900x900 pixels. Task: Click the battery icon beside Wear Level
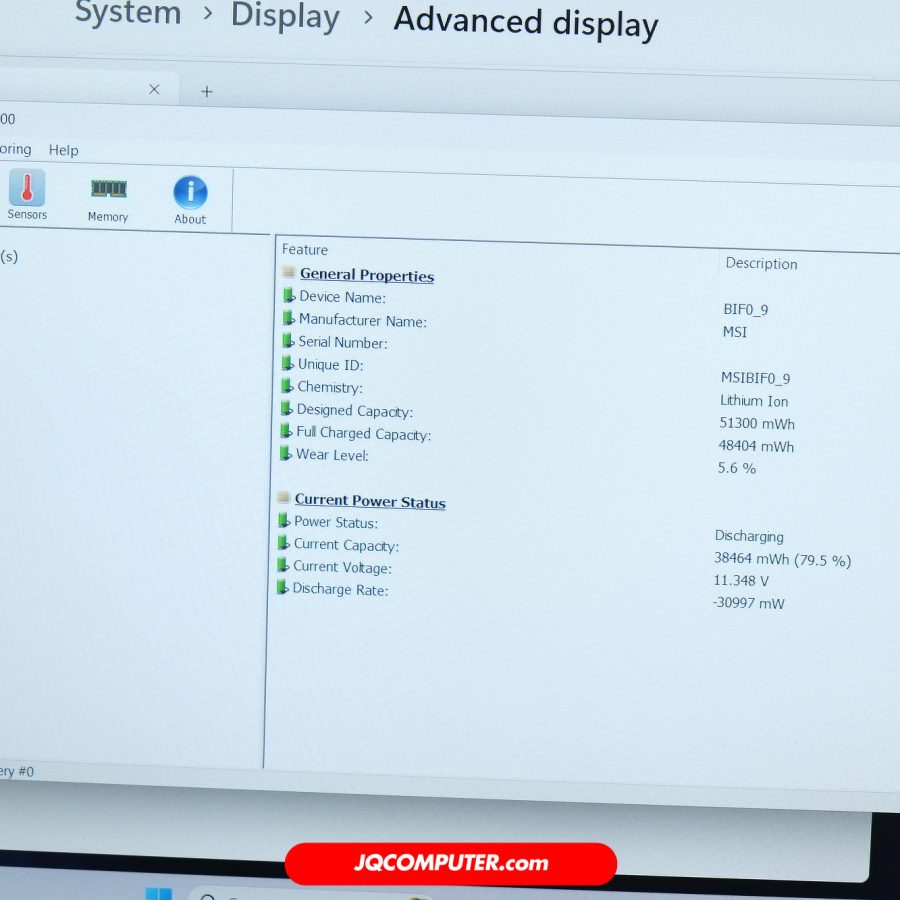tap(285, 453)
